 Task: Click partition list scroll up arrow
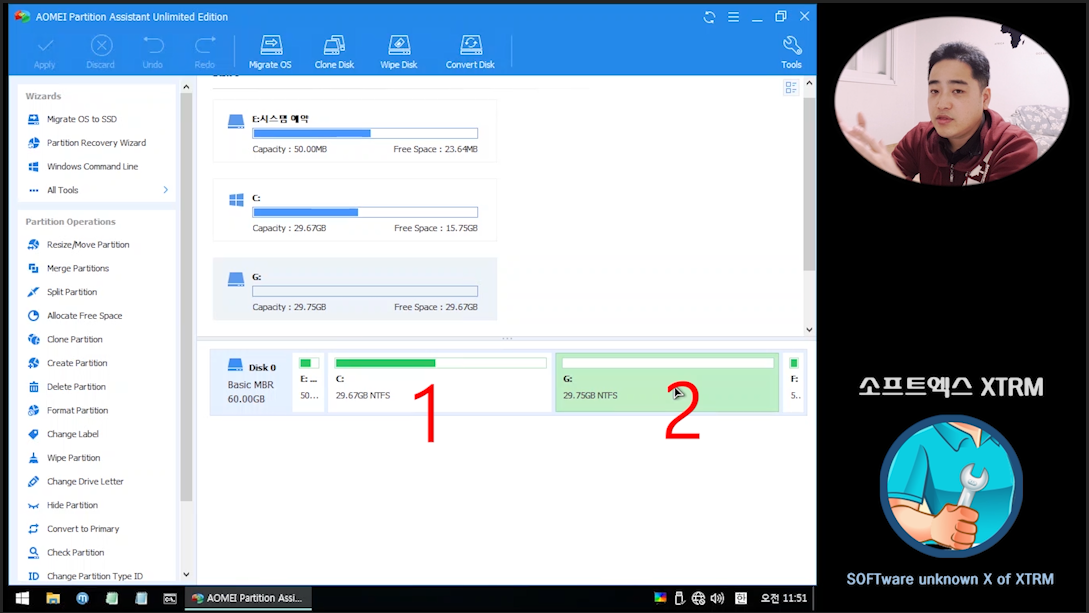(x=809, y=83)
